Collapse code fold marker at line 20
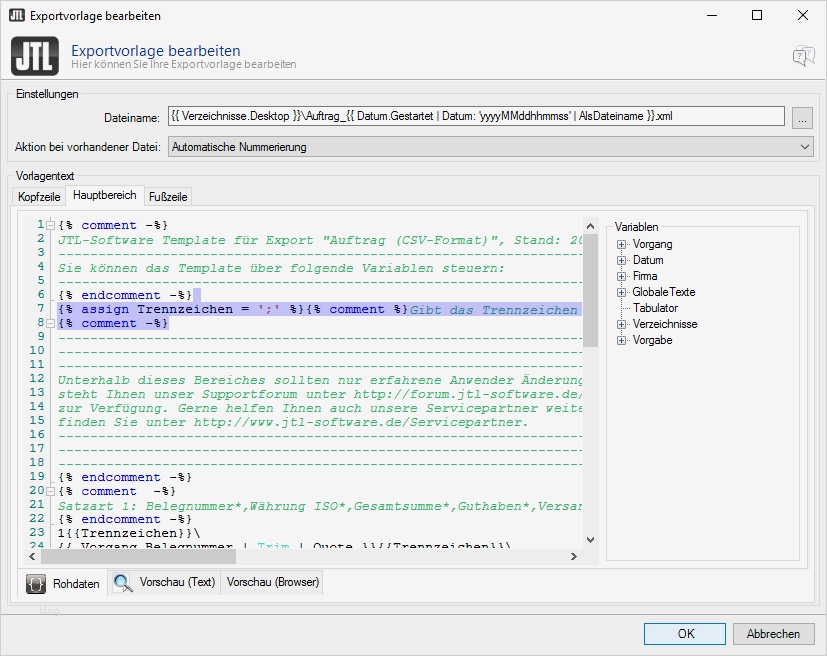Screen dimensions: 827x656 tap(50, 491)
